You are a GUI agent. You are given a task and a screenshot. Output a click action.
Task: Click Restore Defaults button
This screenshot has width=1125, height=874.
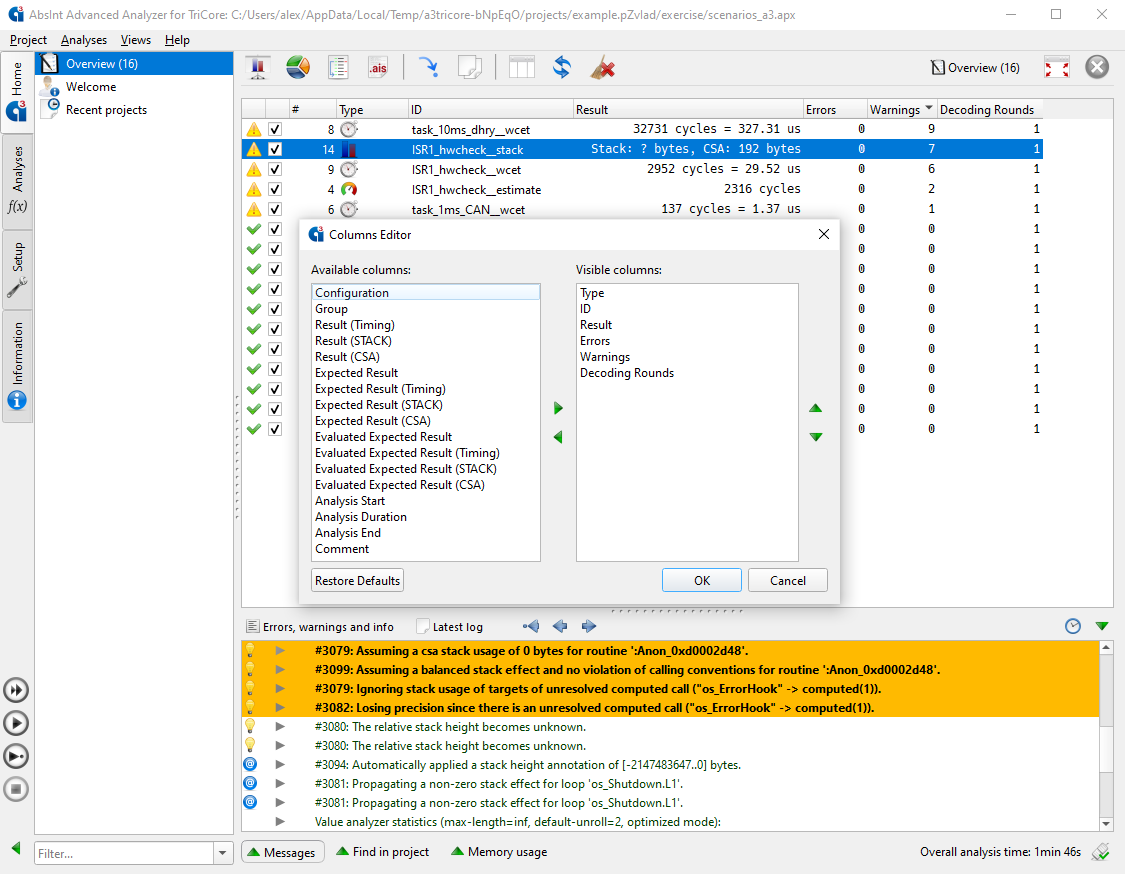click(x=357, y=581)
